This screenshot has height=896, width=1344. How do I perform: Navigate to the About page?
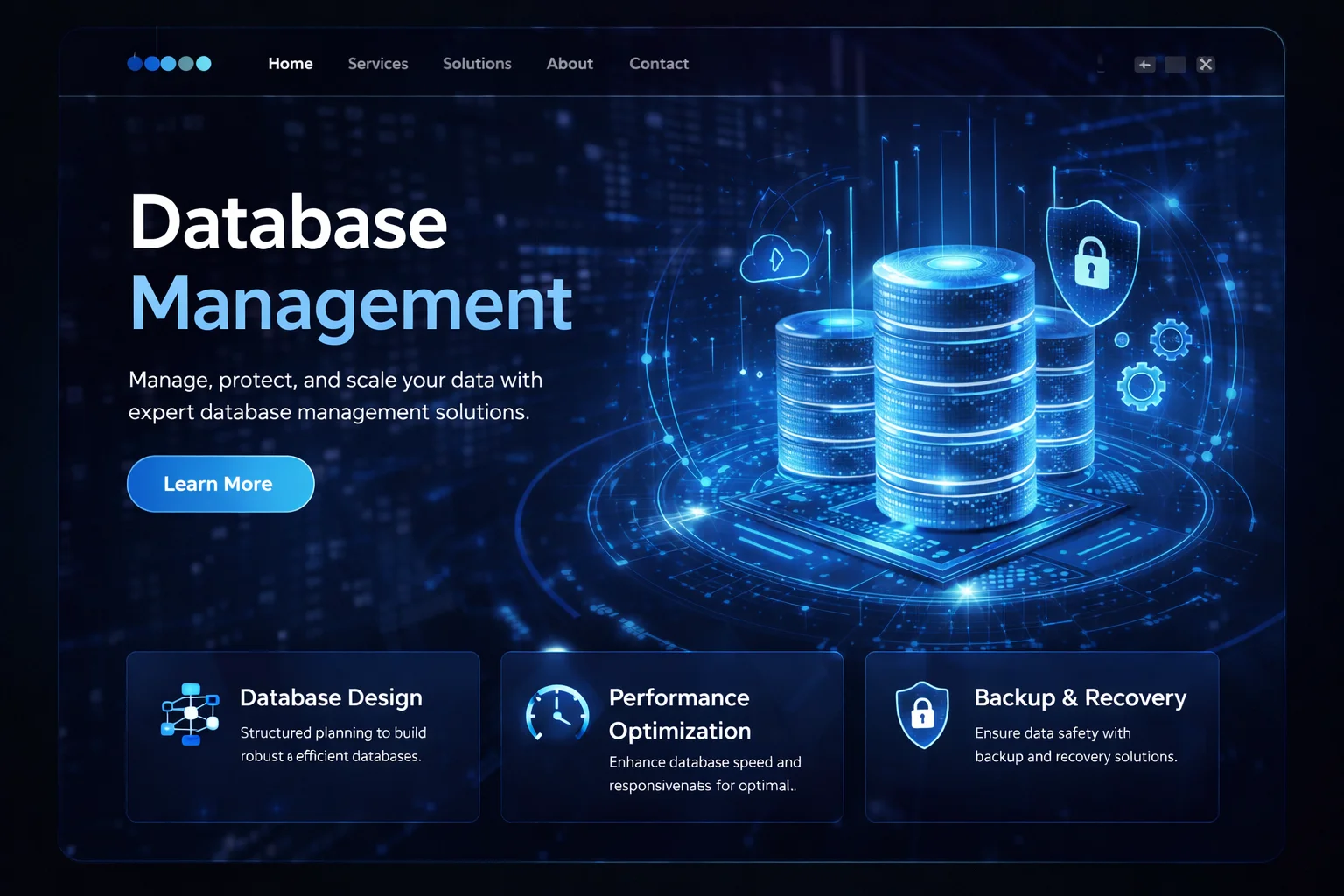coord(570,64)
